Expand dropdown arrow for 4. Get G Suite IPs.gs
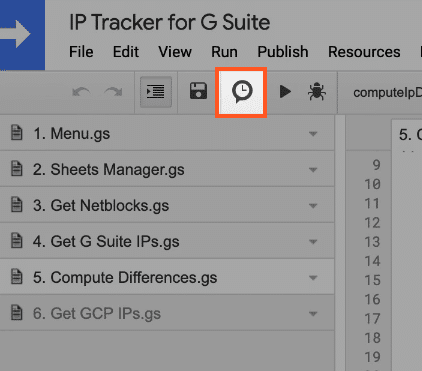 (313, 242)
